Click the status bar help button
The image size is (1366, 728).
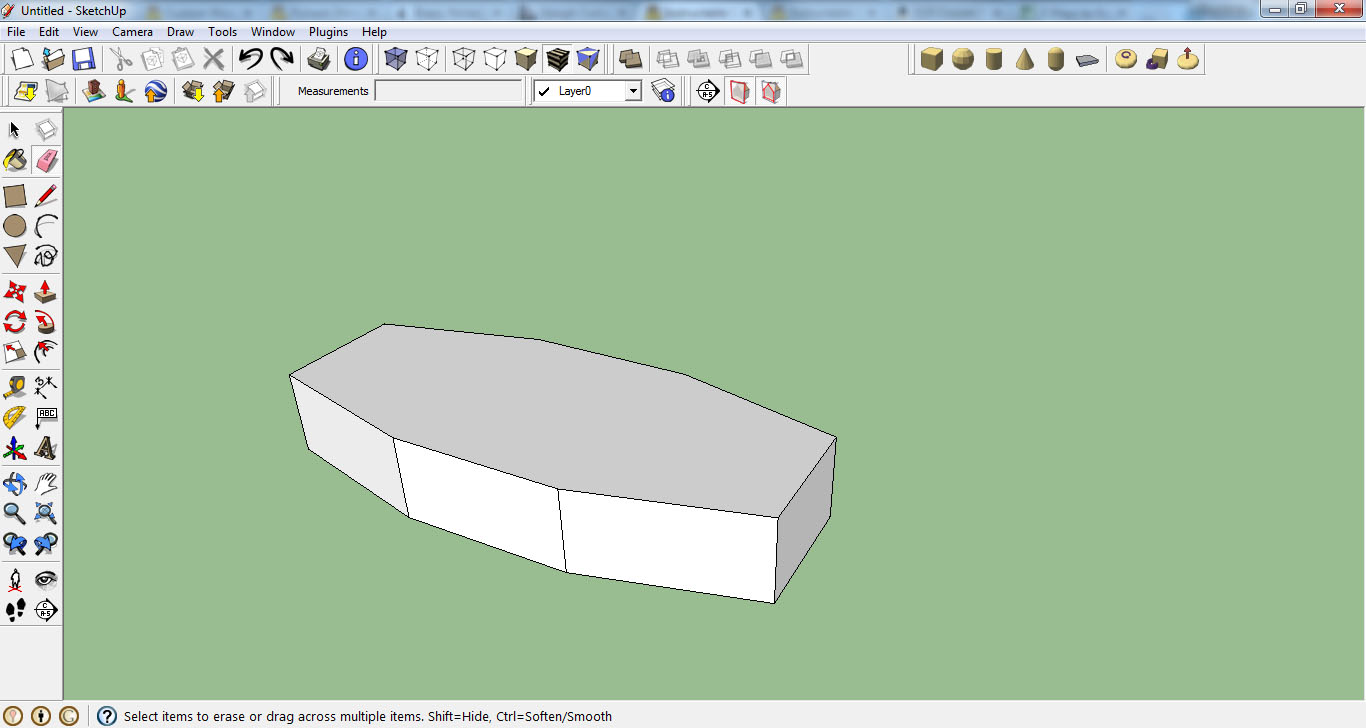107,716
